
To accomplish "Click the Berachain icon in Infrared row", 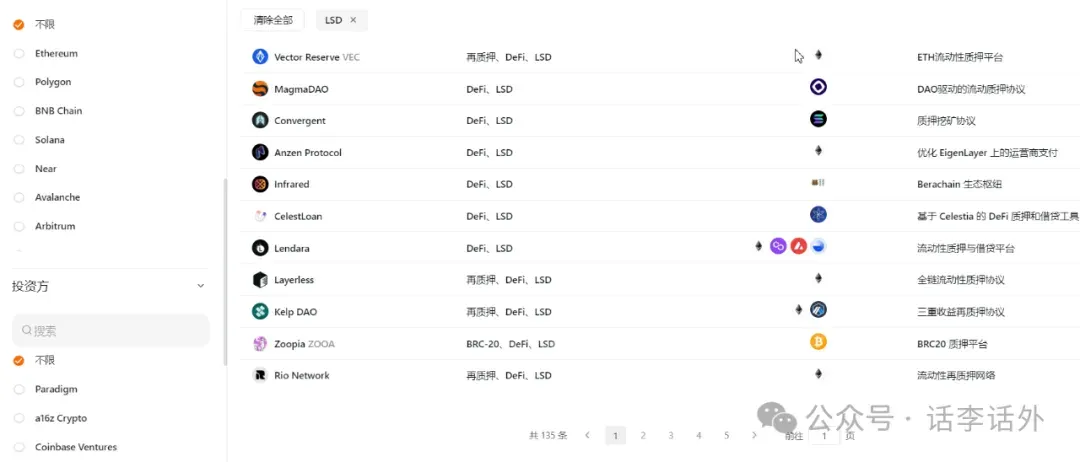I will (818, 182).
